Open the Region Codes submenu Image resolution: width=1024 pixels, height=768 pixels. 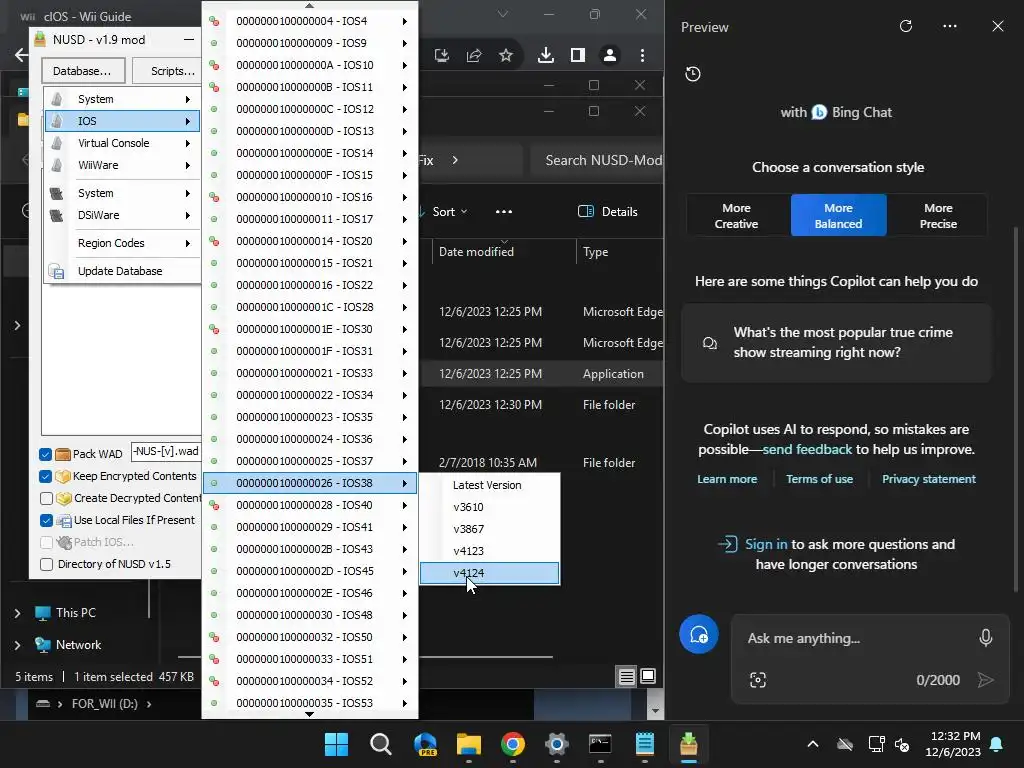(122, 243)
